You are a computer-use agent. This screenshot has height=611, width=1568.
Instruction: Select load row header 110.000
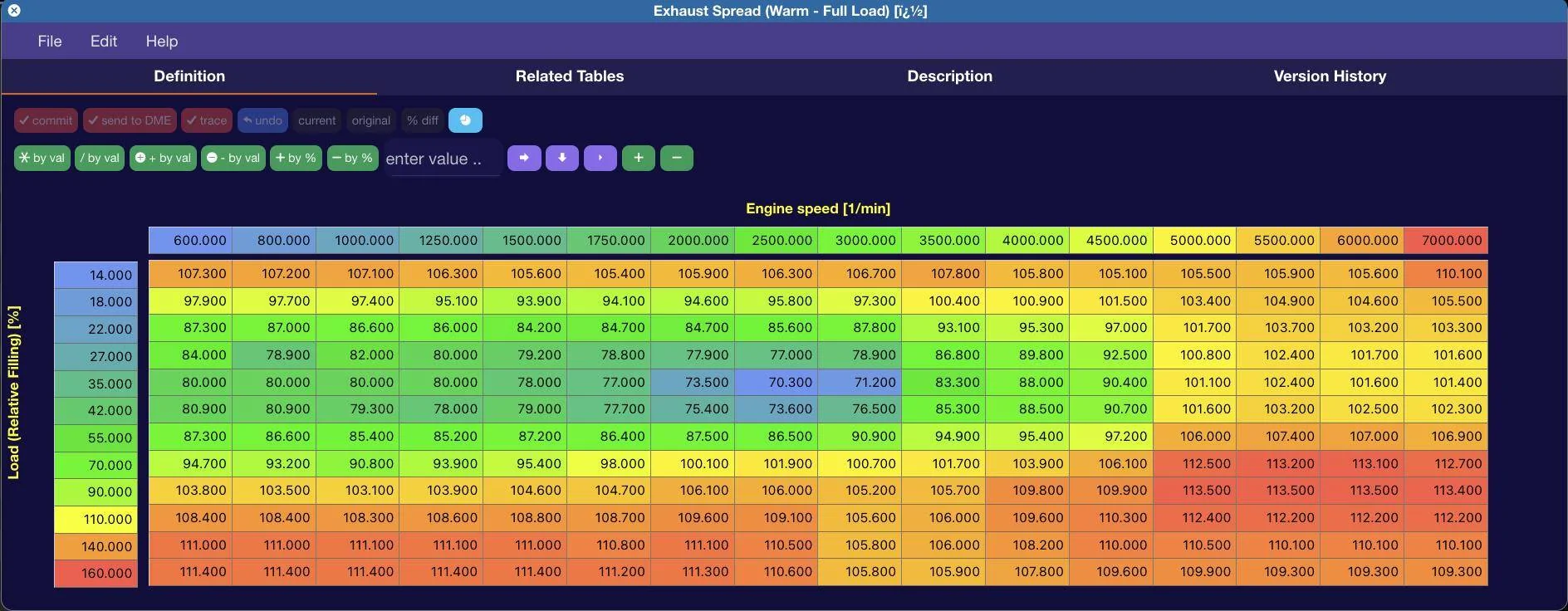[96, 519]
